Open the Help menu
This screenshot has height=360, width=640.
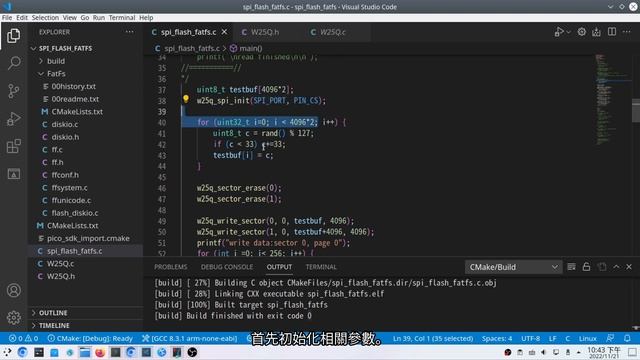(146, 18)
